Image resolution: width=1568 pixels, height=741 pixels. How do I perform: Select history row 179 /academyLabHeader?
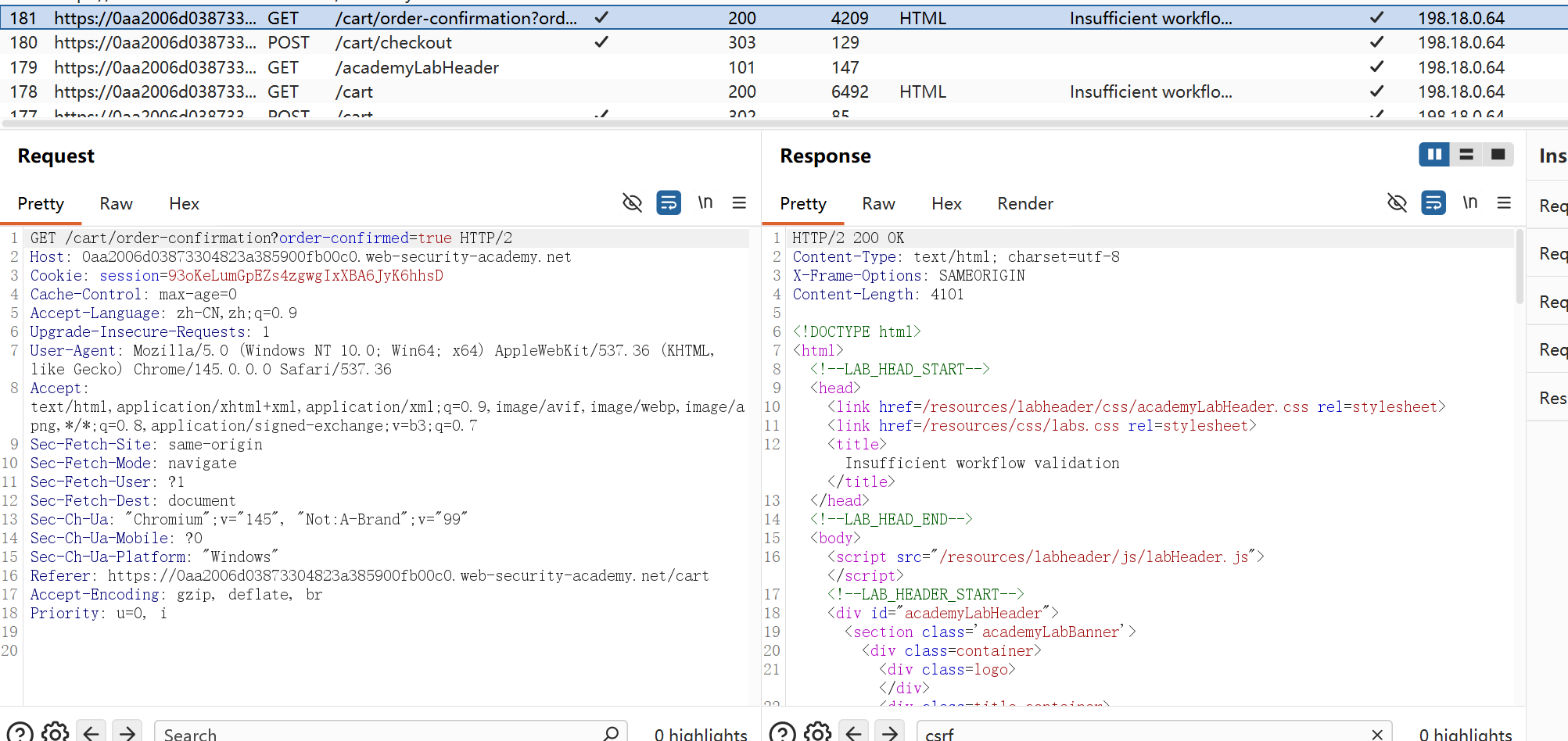coord(784,67)
